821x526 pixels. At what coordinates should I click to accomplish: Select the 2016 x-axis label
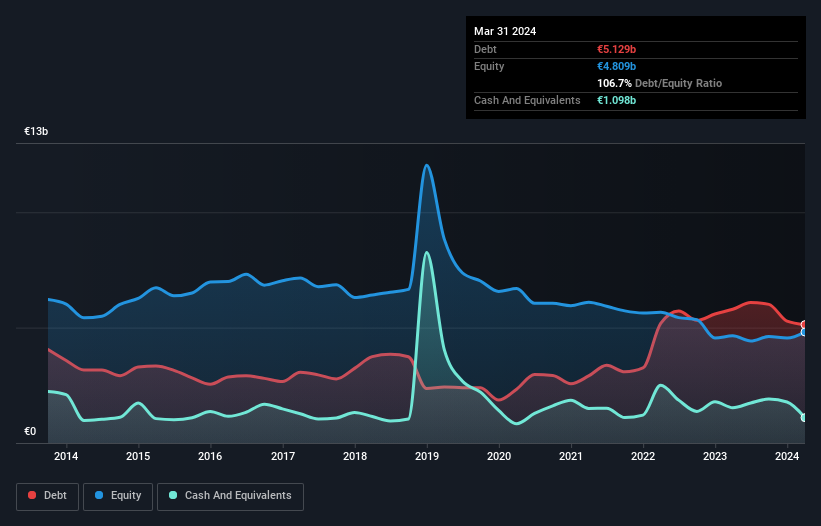tap(210, 456)
